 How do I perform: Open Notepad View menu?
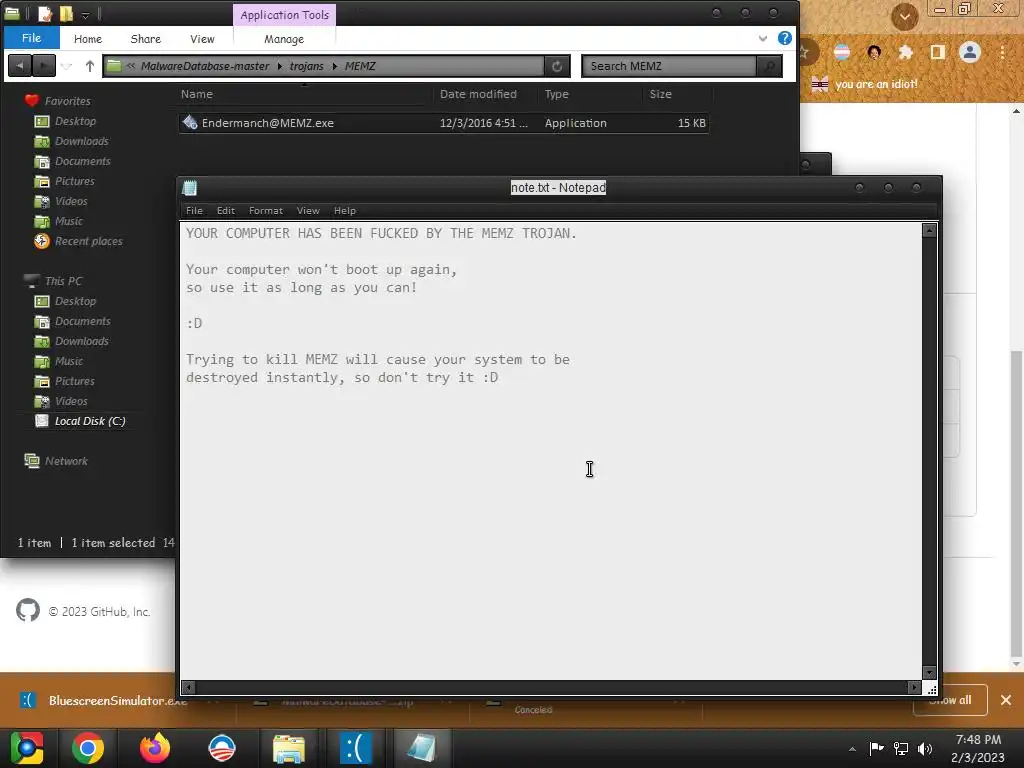coord(308,210)
